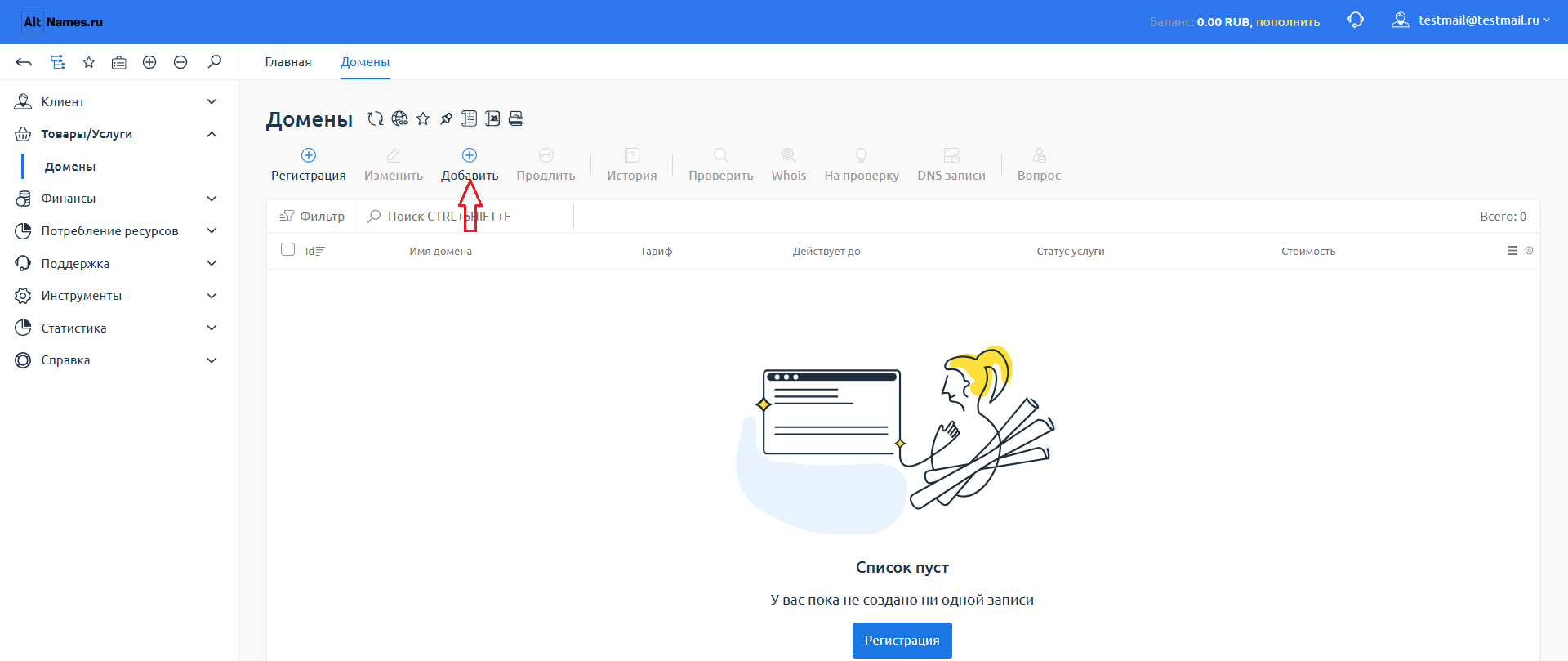Click the checklist document icon beside heading
This screenshot has height=661, width=1568.
pos(469,118)
